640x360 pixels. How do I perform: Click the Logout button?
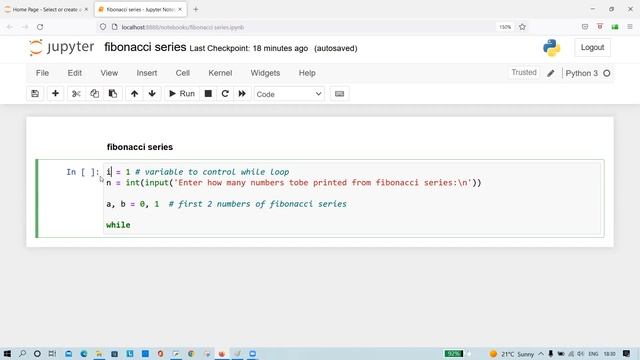tap(592, 48)
